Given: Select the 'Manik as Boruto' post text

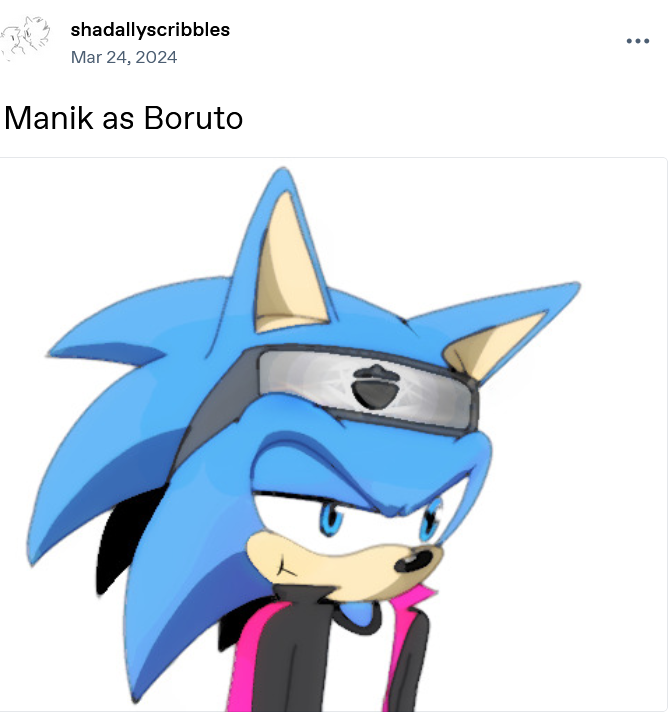Looking at the screenshot, I should 123,118.
